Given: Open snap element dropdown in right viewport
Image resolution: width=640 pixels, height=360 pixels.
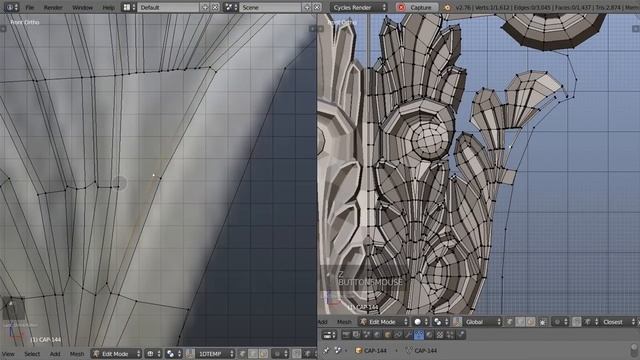Looking at the screenshot, I should 591,322.
